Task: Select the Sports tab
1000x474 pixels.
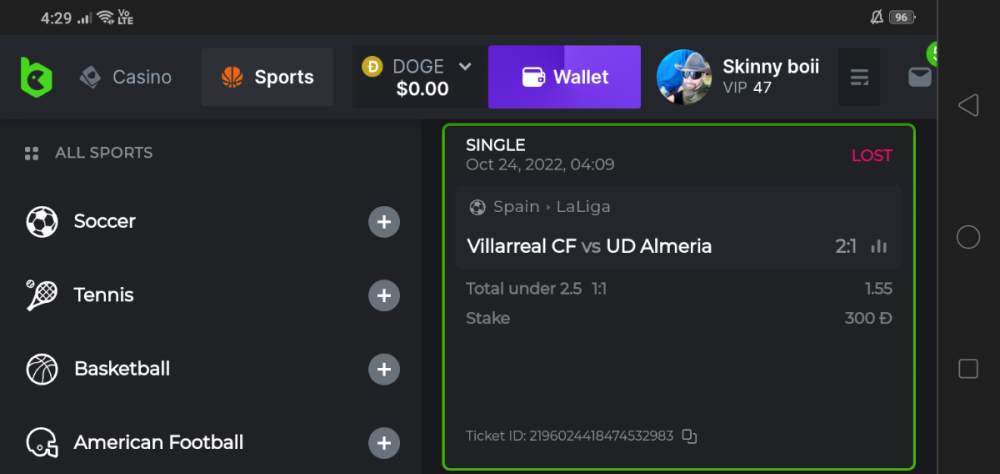Action: click(x=267, y=77)
